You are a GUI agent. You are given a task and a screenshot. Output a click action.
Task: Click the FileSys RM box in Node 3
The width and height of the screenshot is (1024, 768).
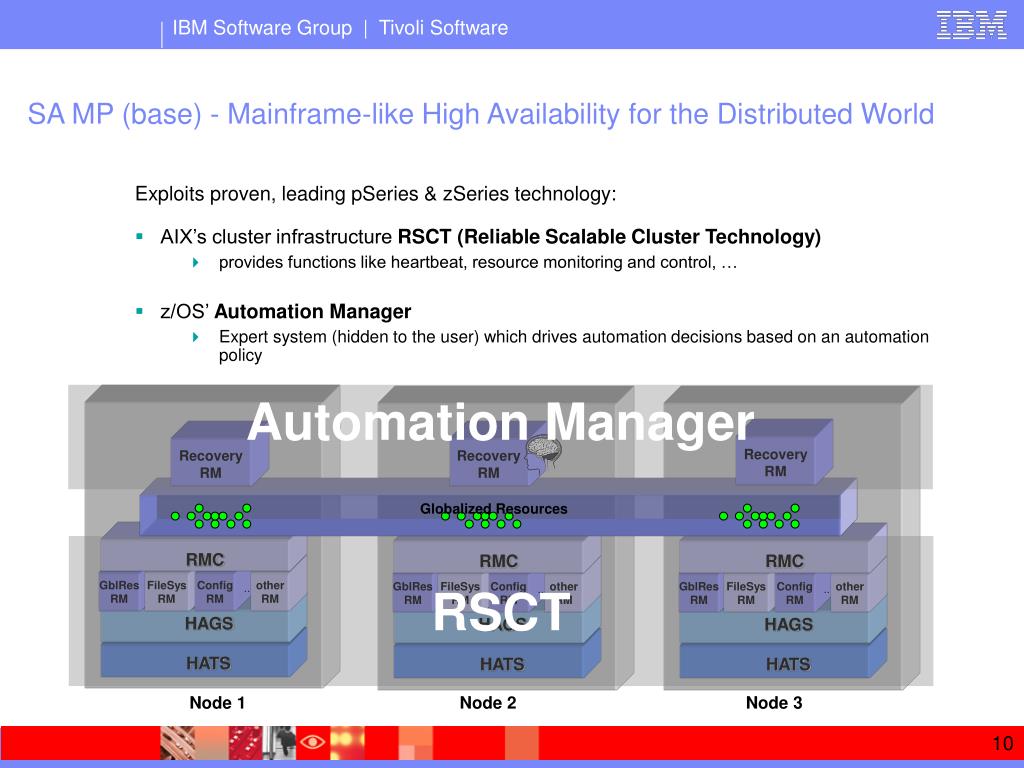746,593
